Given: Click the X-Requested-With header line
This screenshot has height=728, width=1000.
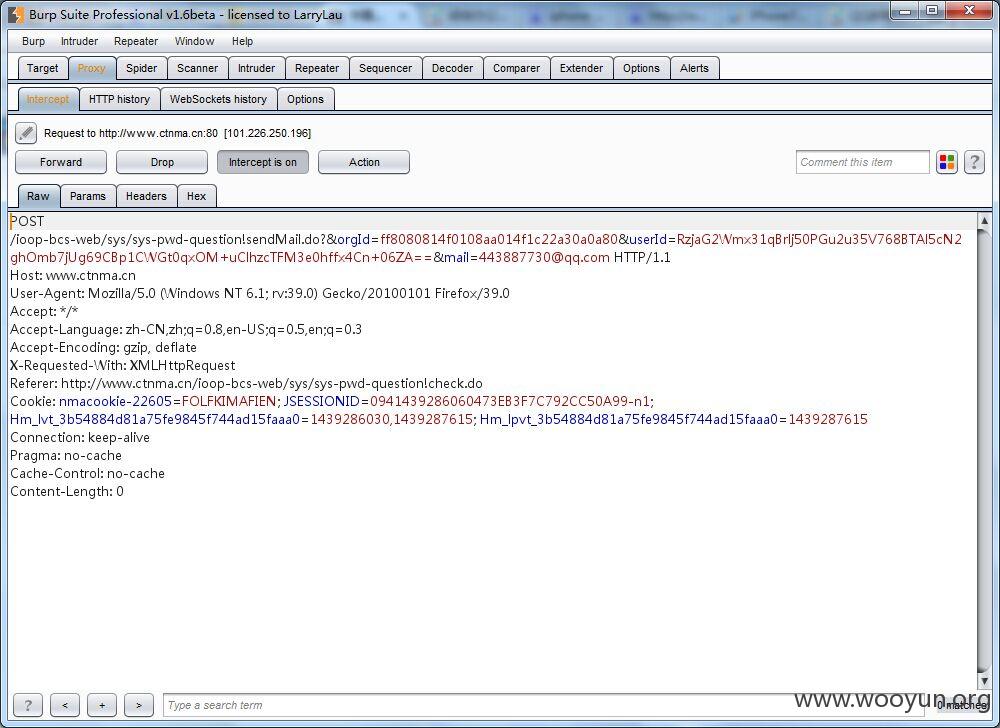Looking at the screenshot, I should pyautogui.click(x=122, y=365).
